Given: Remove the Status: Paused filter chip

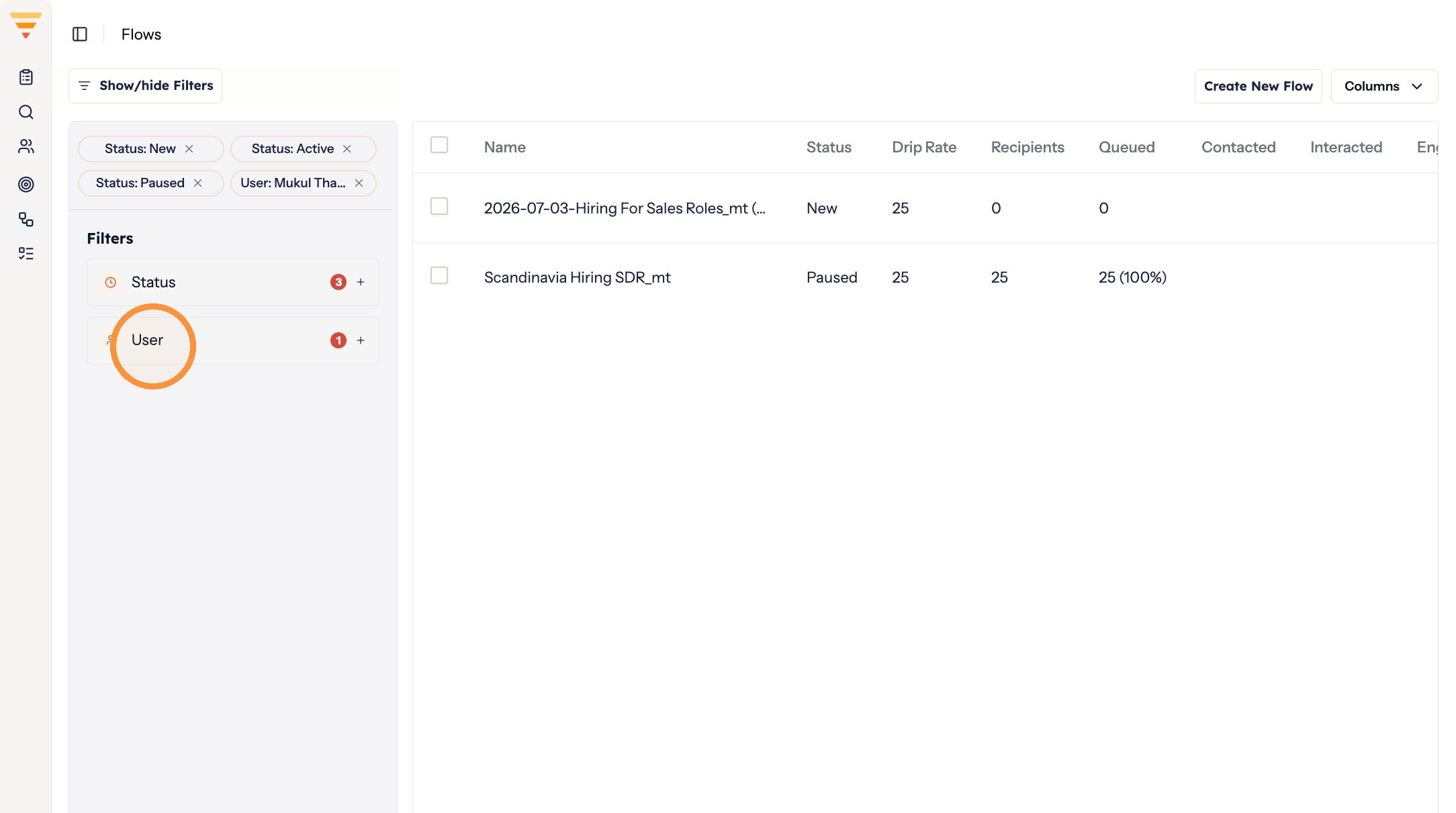Looking at the screenshot, I should [198, 183].
